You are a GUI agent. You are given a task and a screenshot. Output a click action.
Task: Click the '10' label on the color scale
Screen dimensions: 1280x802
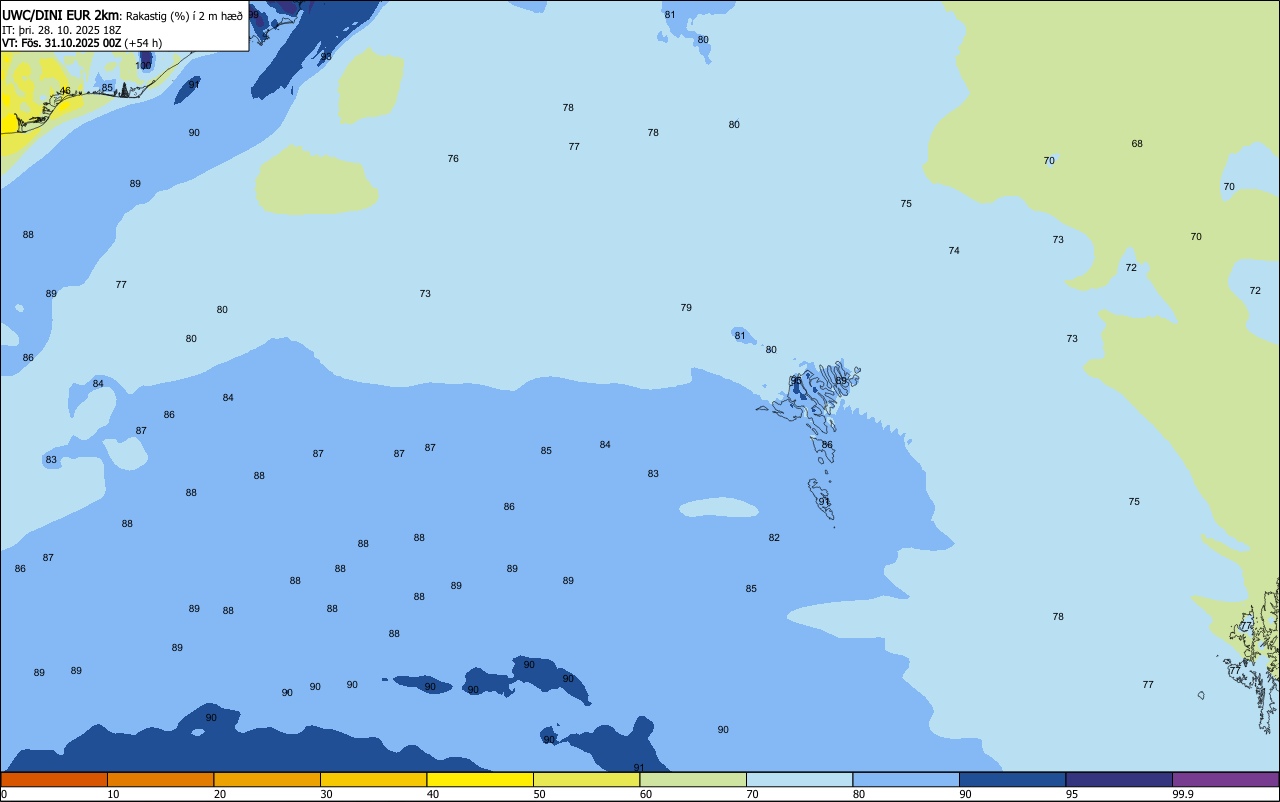(113, 794)
